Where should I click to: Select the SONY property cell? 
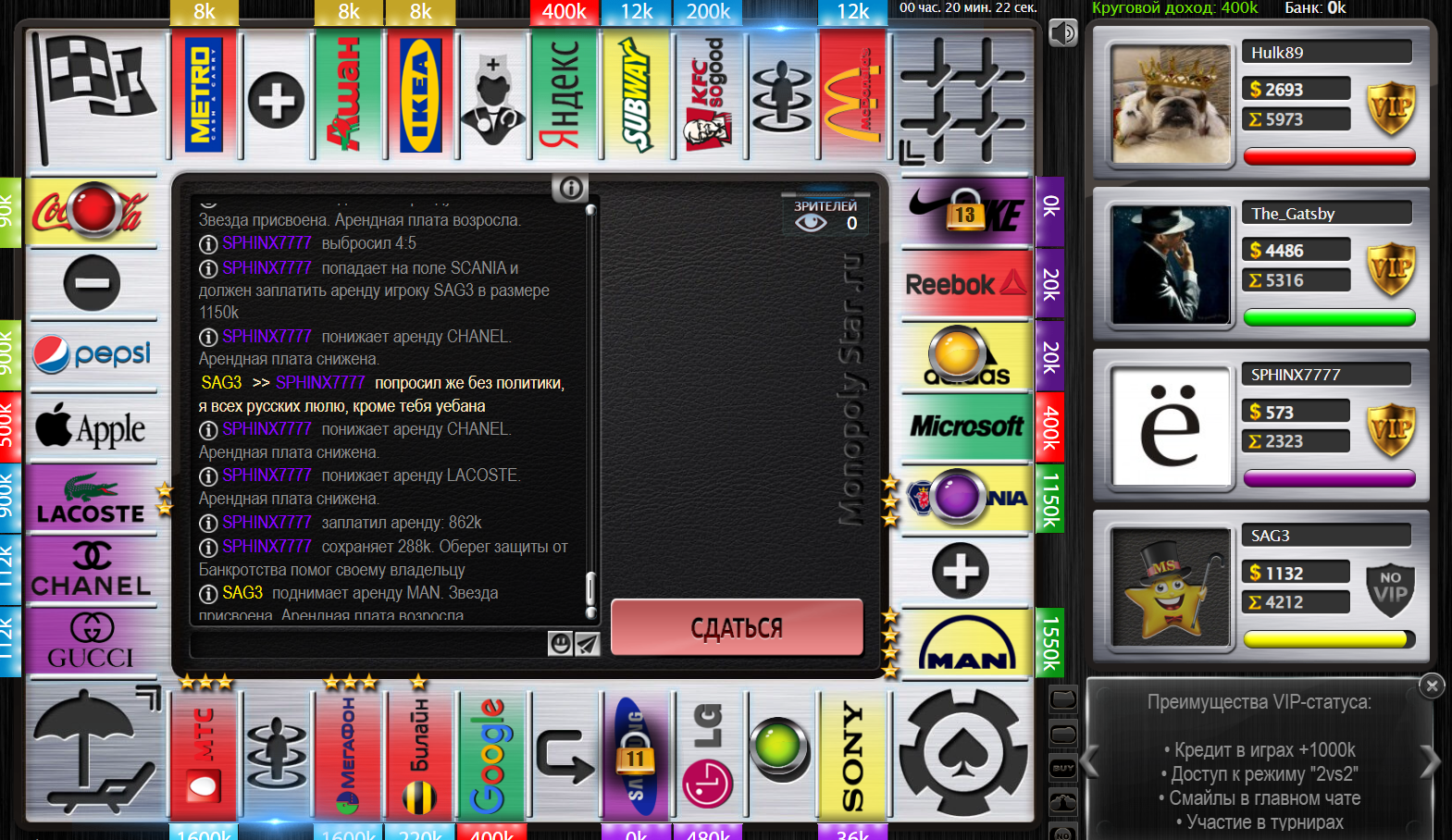[852, 754]
